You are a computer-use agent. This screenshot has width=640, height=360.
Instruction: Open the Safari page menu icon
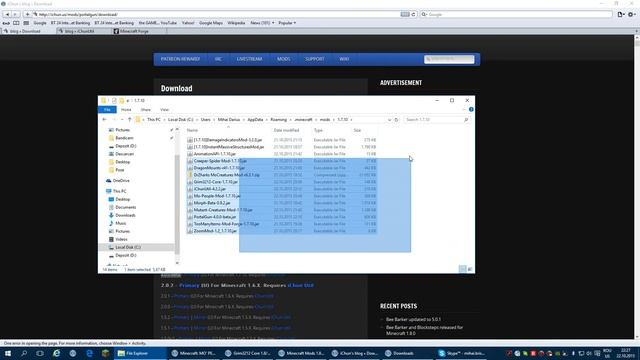[x=621, y=14]
